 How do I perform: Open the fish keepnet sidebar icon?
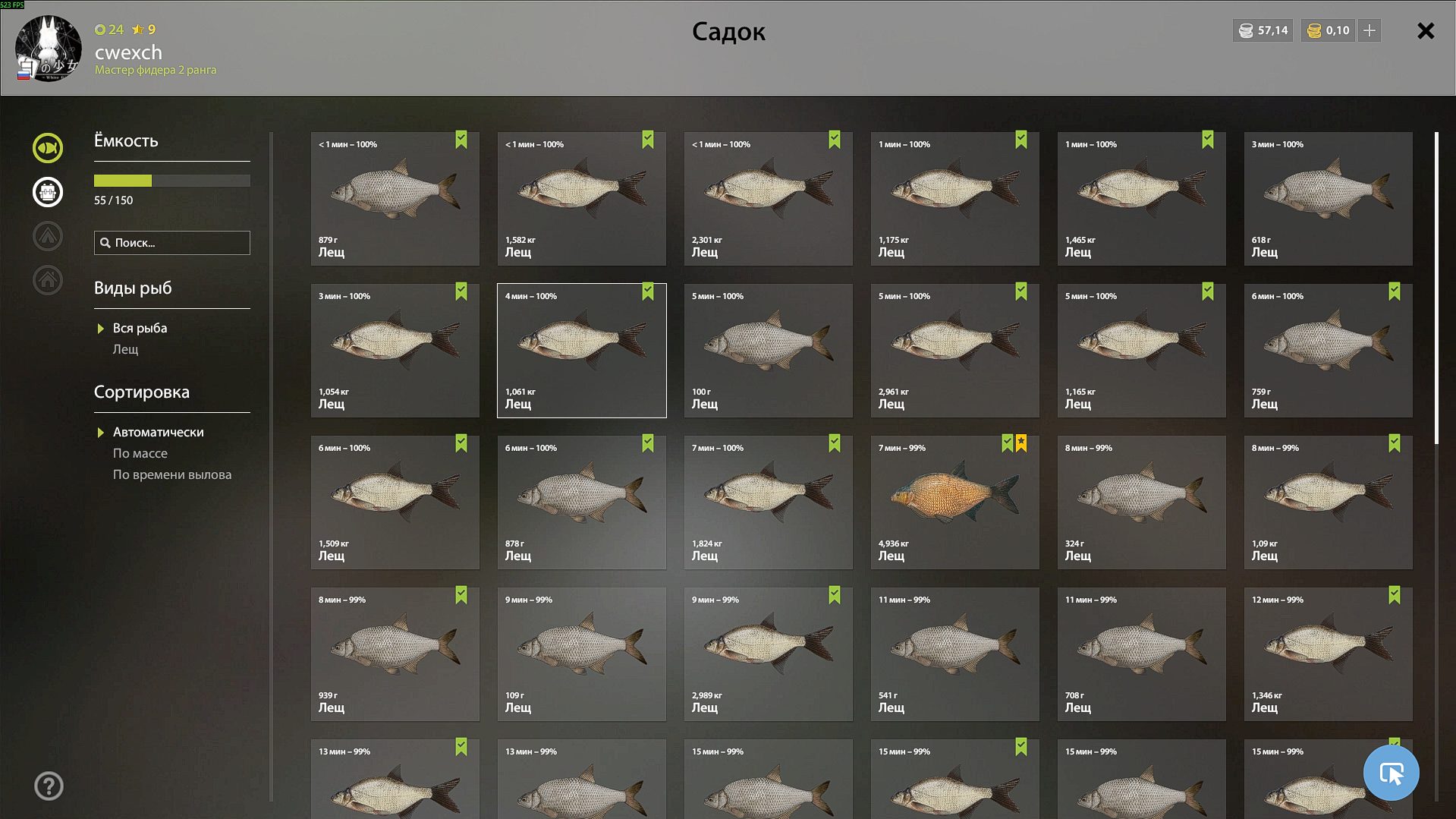(47, 148)
